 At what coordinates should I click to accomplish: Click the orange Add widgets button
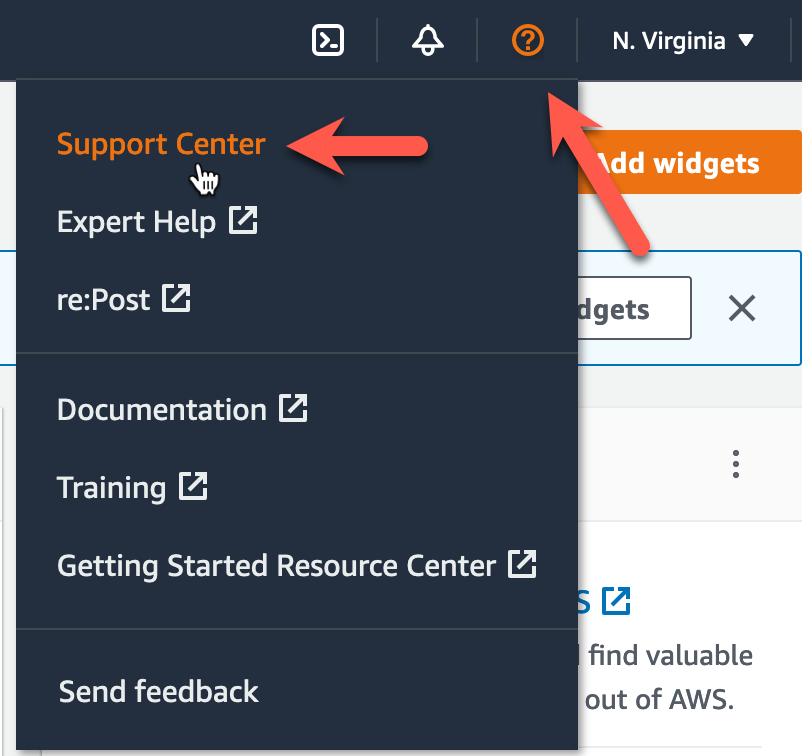690,162
